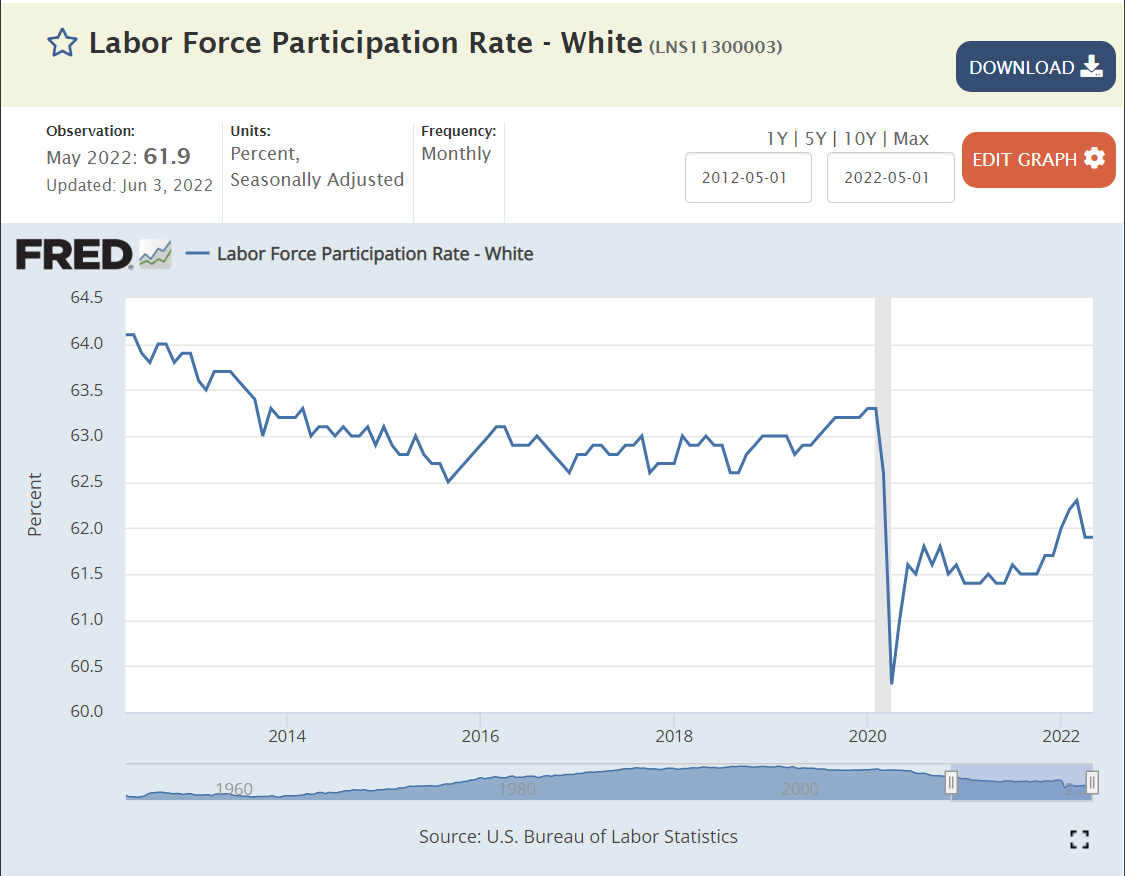
Task: Click the chart line icon next to FRED
Action: pos(155,254)
